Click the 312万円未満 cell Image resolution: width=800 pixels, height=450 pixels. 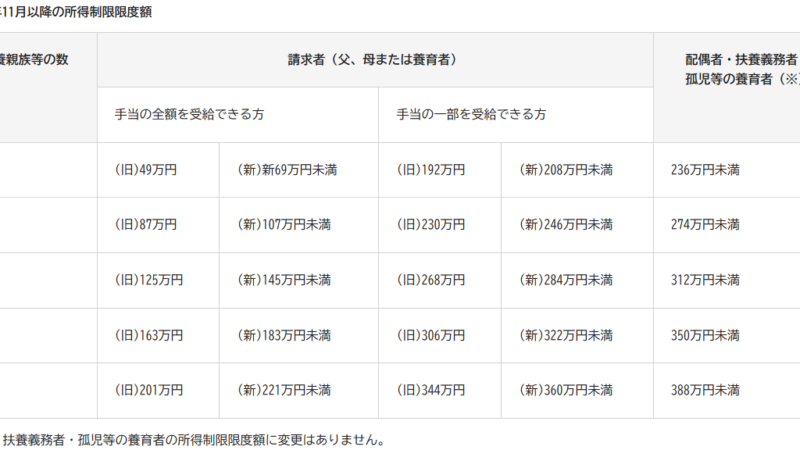pos(705,280)
